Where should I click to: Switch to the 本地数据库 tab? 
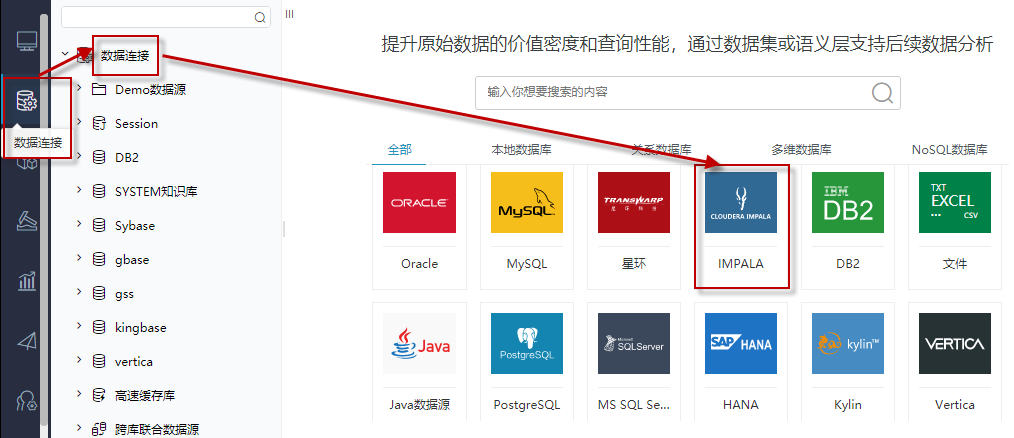pos(521,149)
